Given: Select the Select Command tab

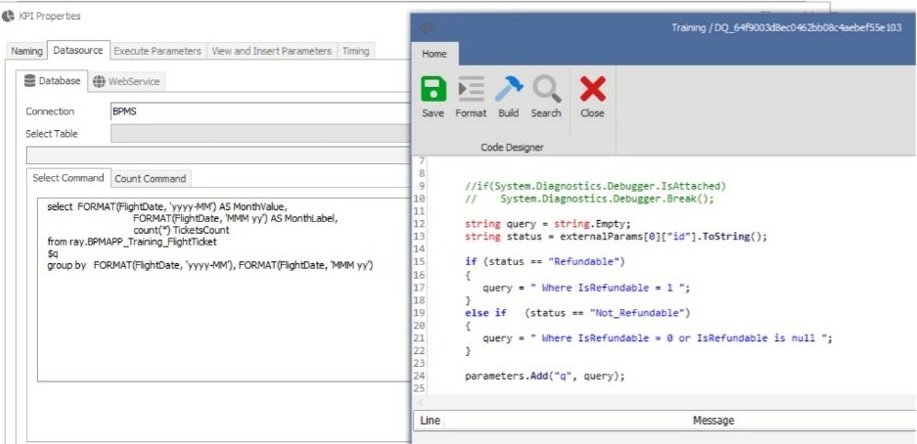Looking at the screenshot, I should (68, 178).
